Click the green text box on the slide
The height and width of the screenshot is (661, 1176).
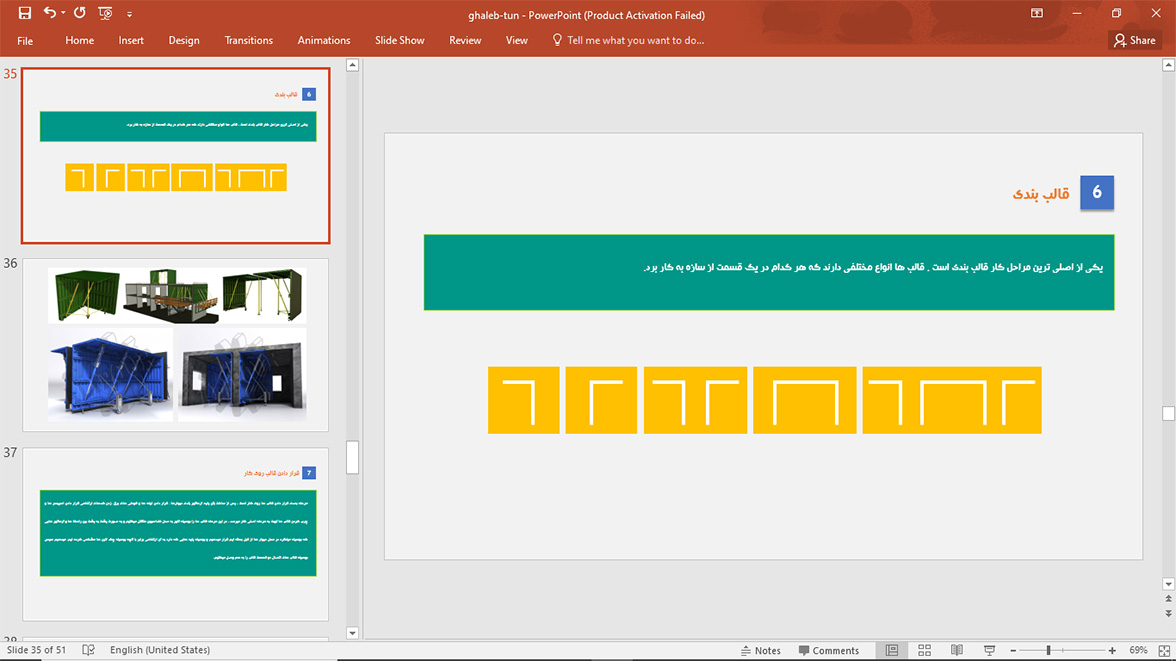(x=769, y=272)
